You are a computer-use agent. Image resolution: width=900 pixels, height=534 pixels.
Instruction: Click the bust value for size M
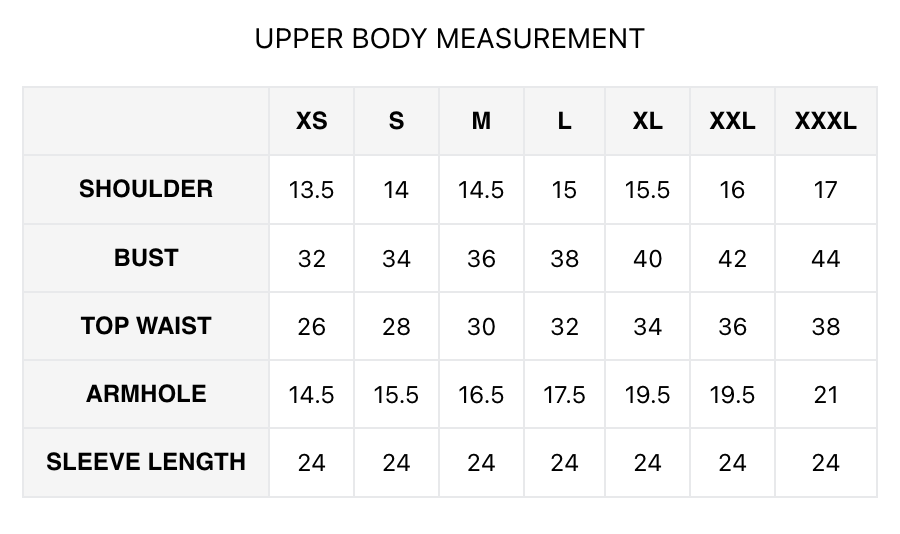[481, 259]
